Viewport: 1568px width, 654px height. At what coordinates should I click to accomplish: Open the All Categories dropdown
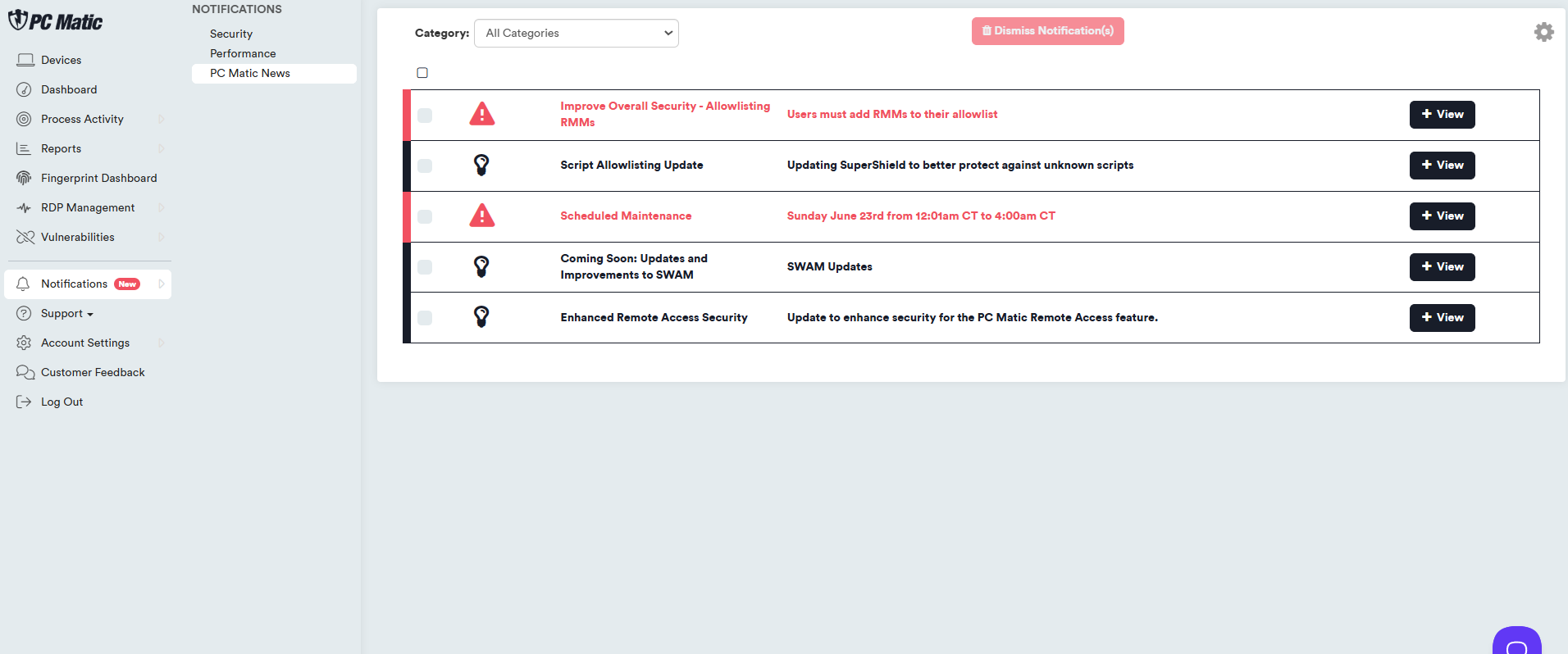pos(576,33)
